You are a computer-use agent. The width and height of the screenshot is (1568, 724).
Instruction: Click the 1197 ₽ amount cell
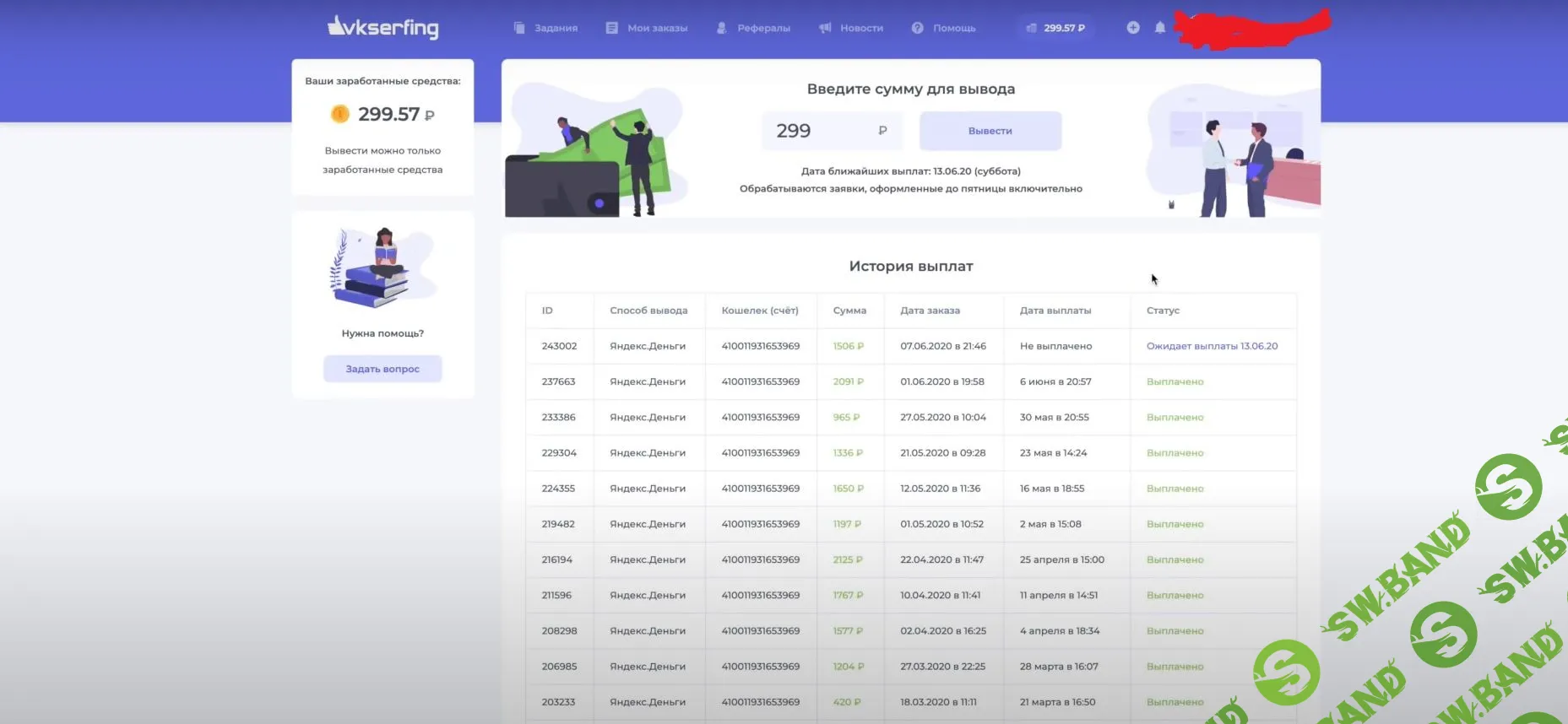[x=847, y=524]
